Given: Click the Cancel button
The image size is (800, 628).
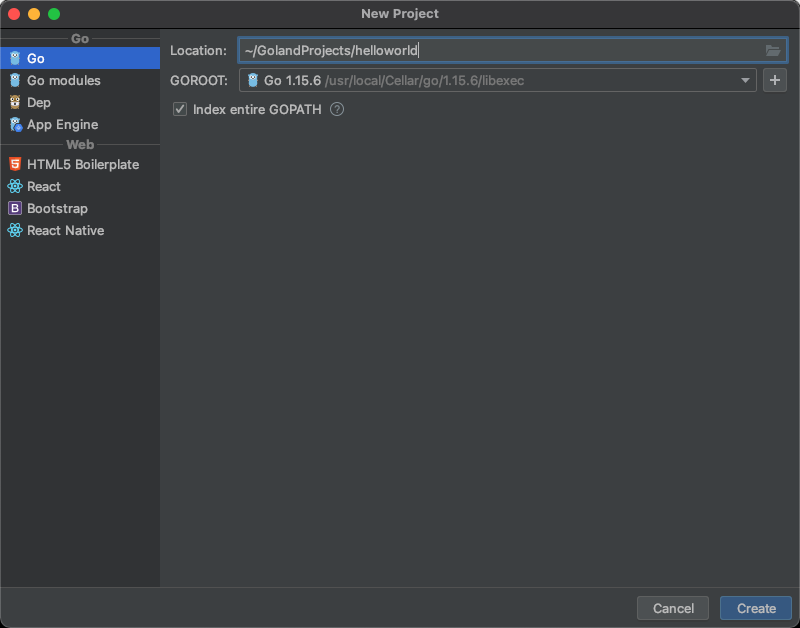Looking at the screenshot, I should [x=673, y=608].
